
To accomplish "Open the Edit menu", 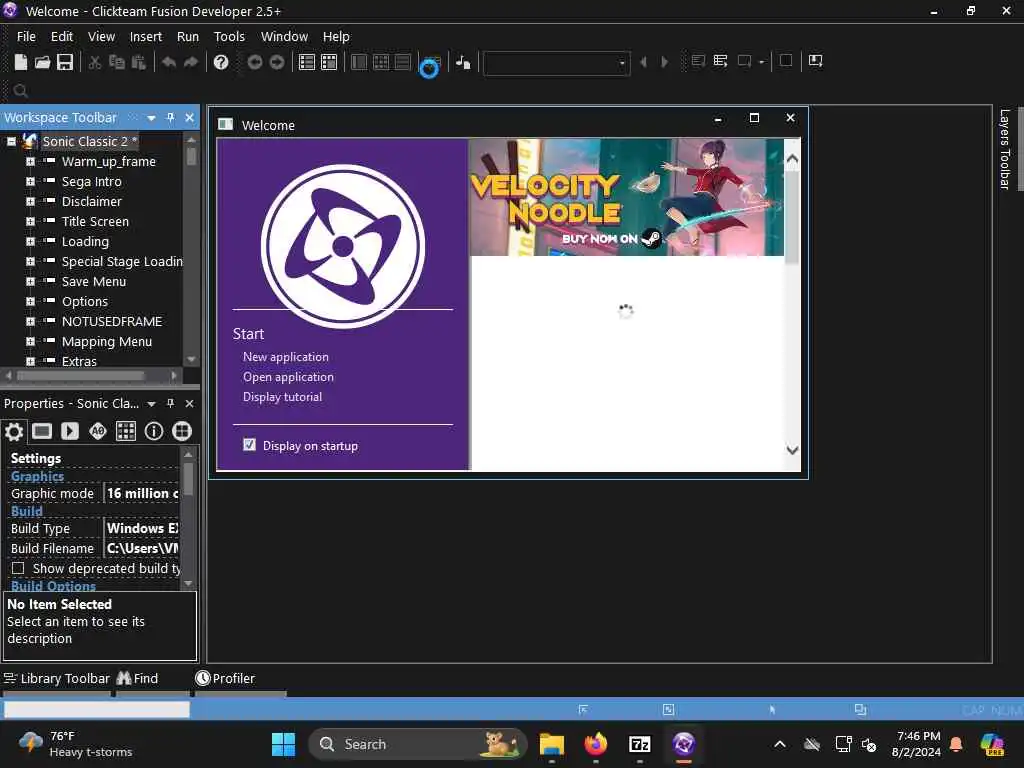I will (62, 37).
